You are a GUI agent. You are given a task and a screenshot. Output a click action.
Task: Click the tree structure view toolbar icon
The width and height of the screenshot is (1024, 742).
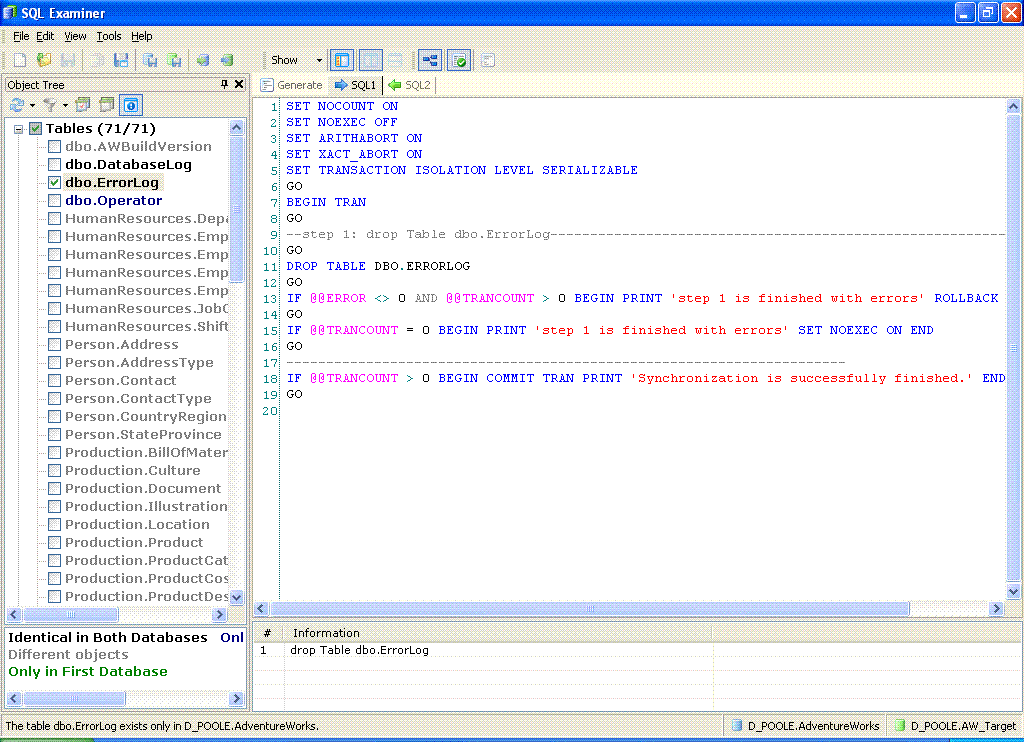(x=430, y=60)
